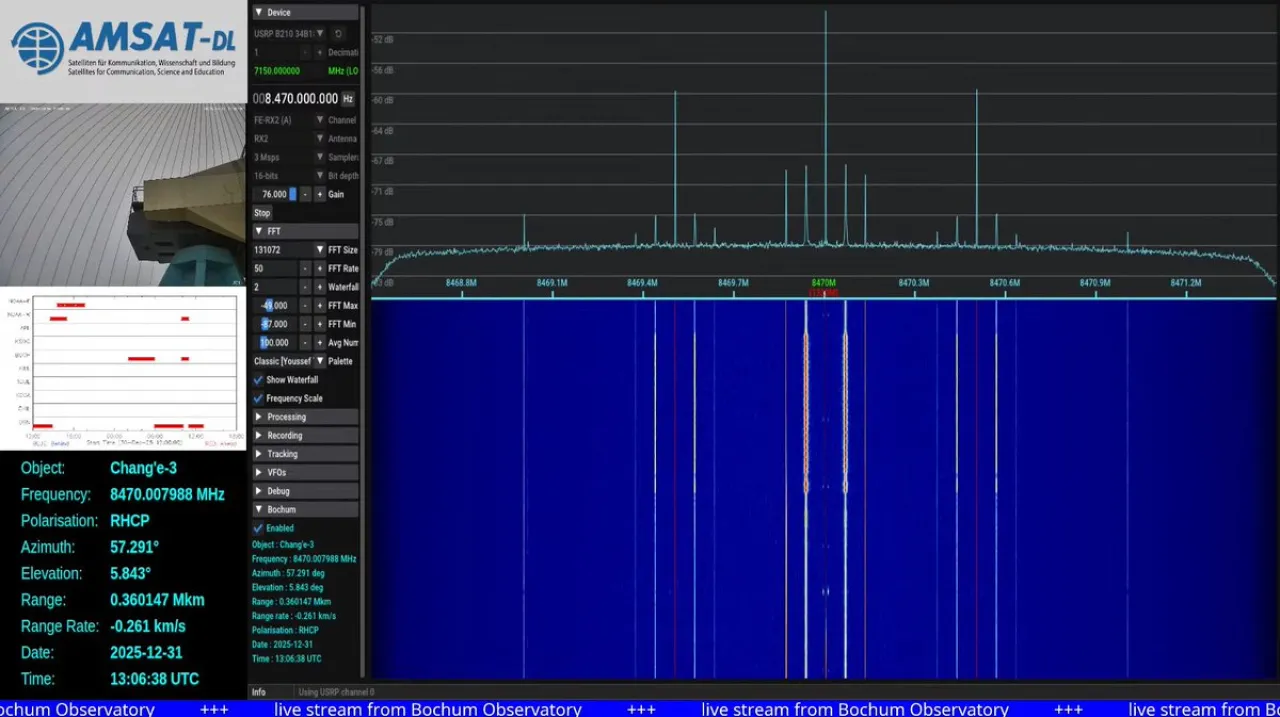Decrease Waterfall rate with minus button
The width and height of the screenshot is (1280, 717).
click(306, 287)
